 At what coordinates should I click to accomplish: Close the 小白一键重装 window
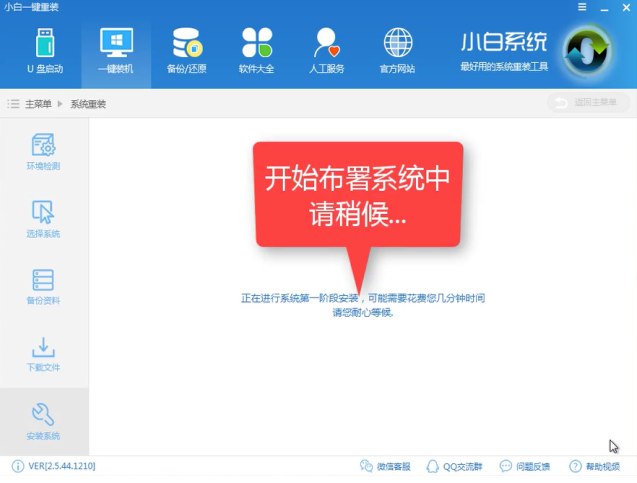(x=626, y=7)
